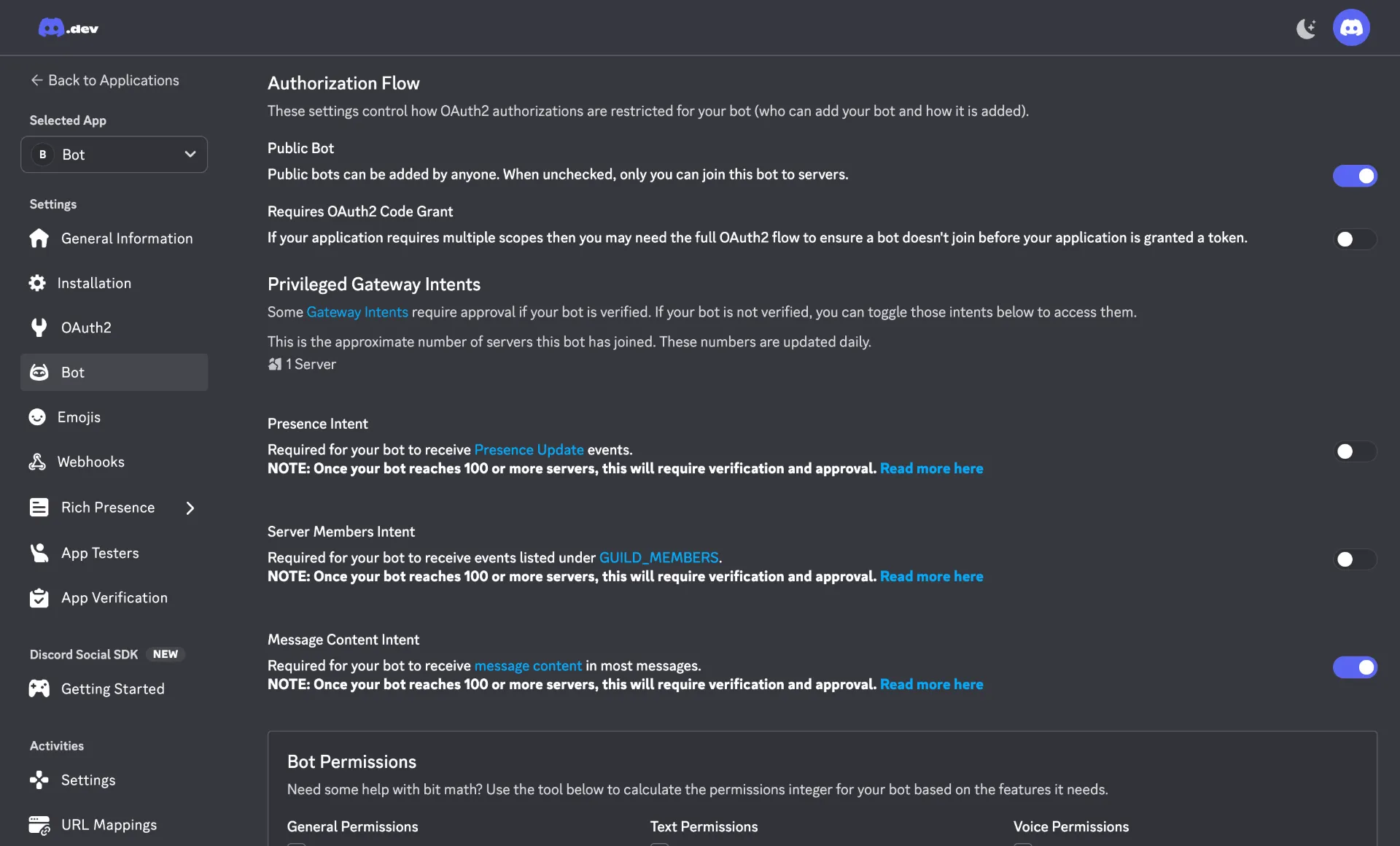The height and width of the screenshot is (846, 1400).
Task: Open the Gateway Intents link
Action: coord(357,312)
